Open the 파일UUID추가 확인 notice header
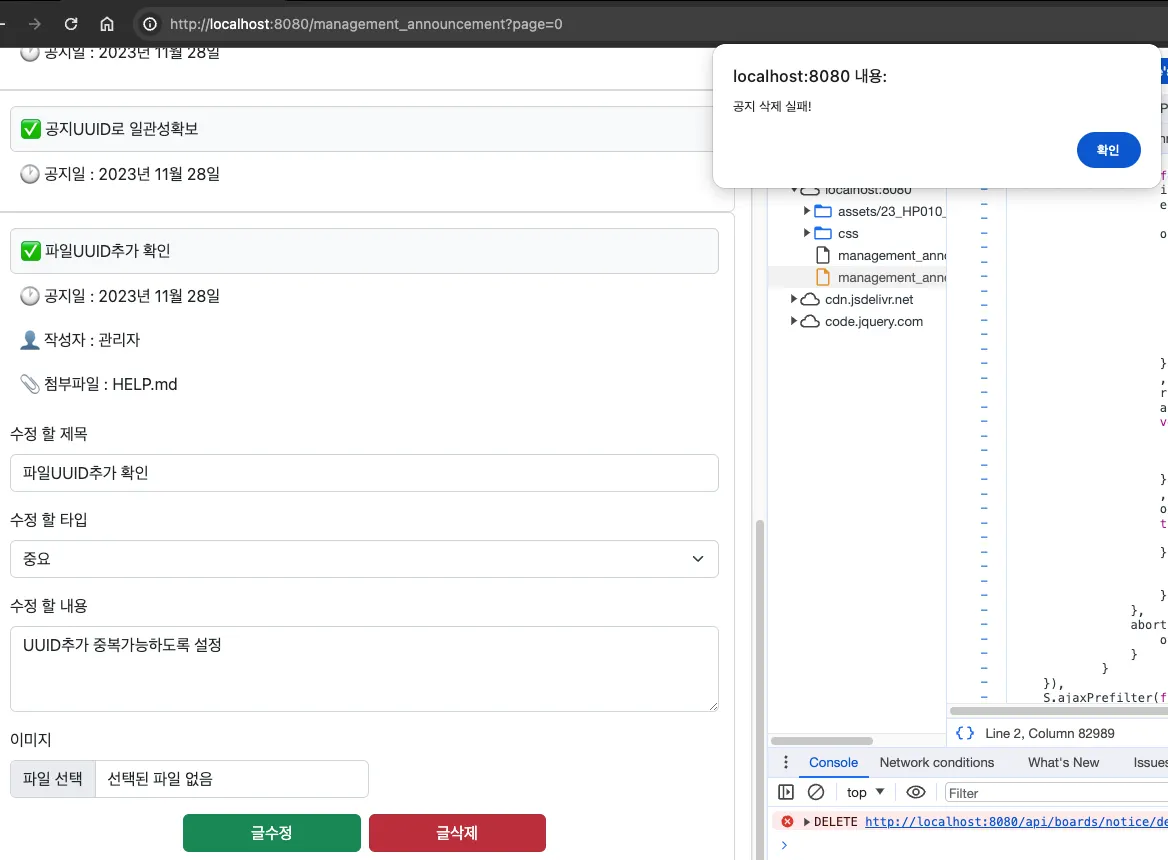 tap(364, 251)
